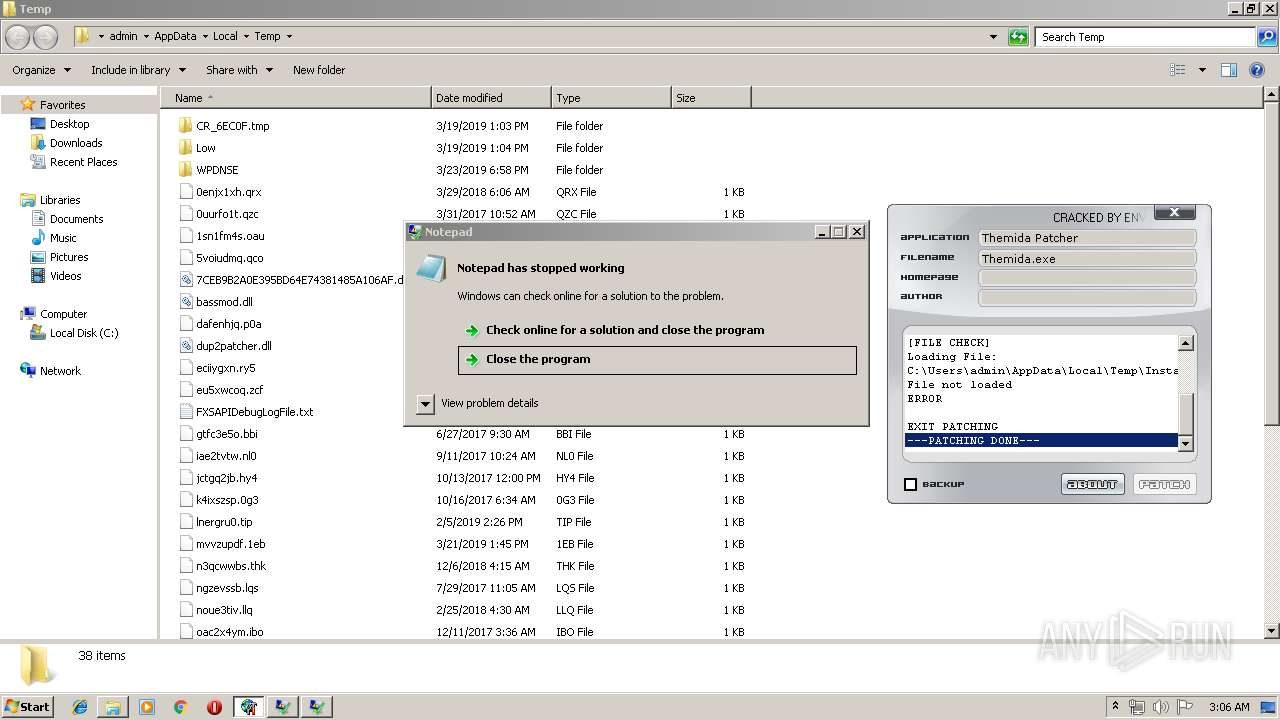Image resolution: width=1280 pixels, height=720 pixels.
Task: Click the Start button
Action: click(28, 707)
